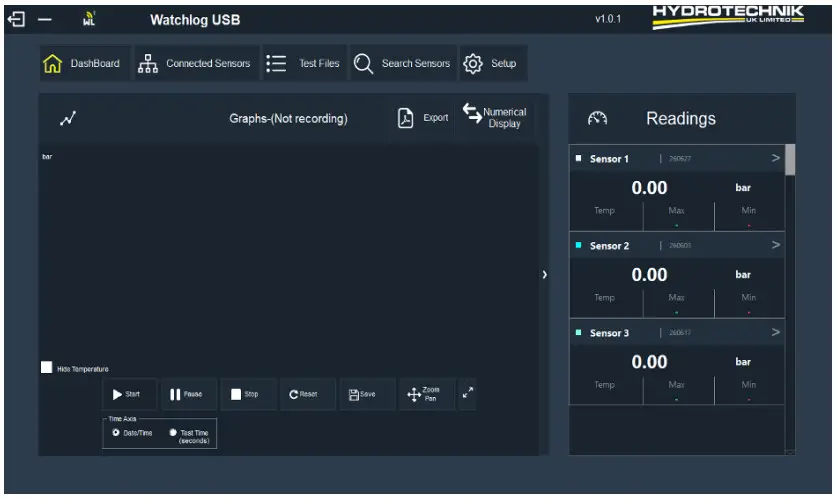Click Sensor 2 cyan color square

[x=578, y=245]
